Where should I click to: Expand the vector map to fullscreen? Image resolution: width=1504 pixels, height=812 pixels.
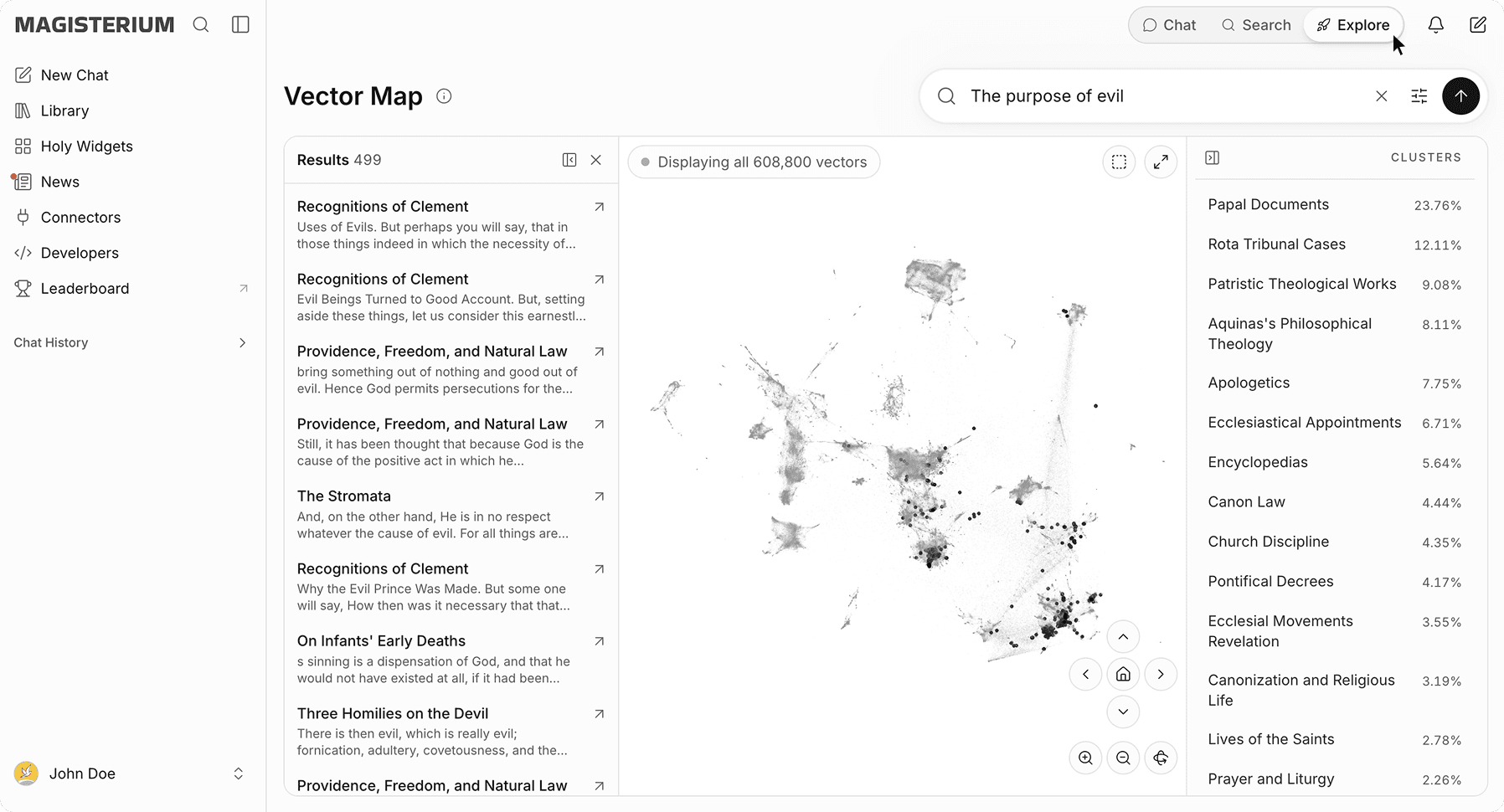coord(1161,162)
